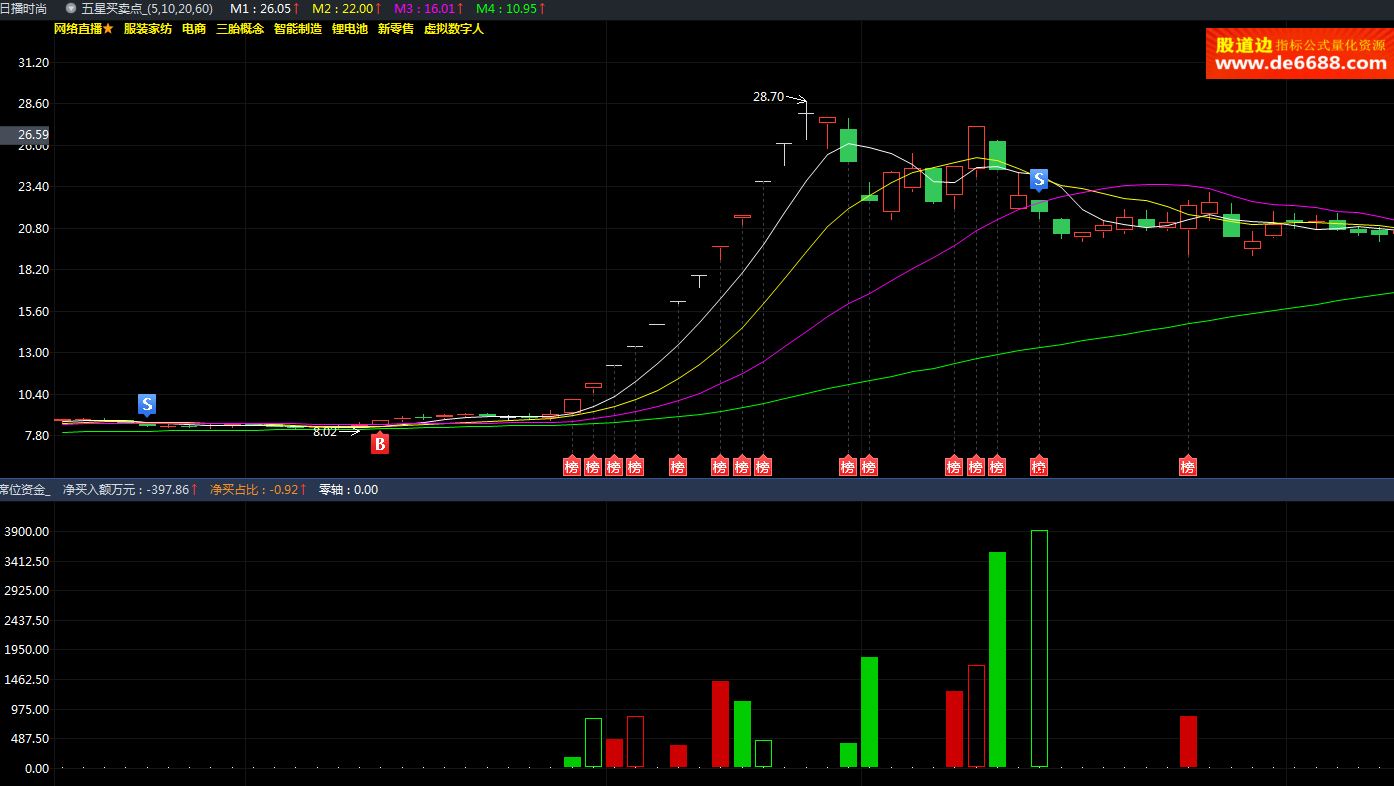Image resolution: width=1394 pixels, height=786 pixels.
Task: Click the 2437.50 volume axis label
Action: (26, 621)
